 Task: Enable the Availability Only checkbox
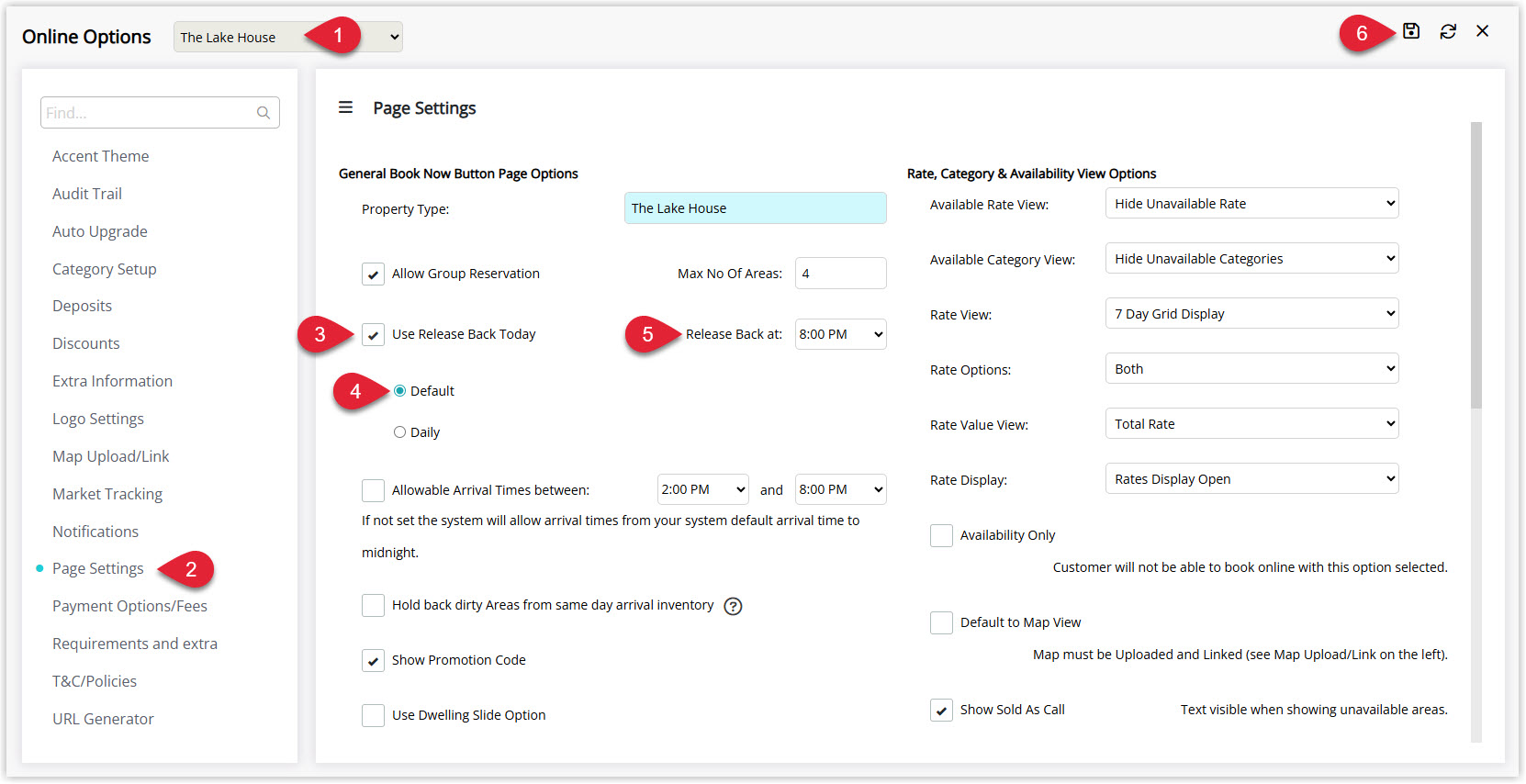pos(941,535)
